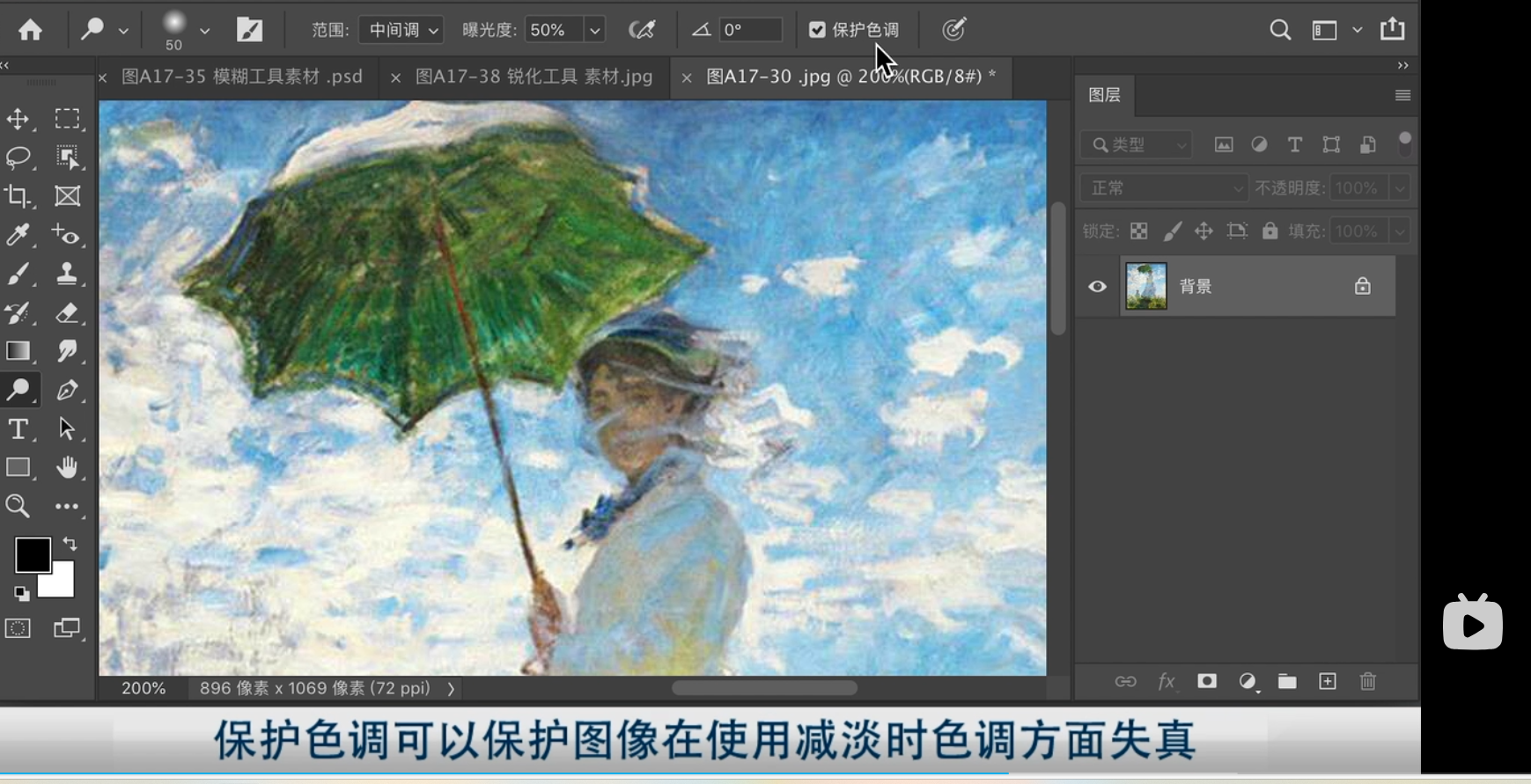This screenshot has height=784, width=1531.
Task: Go to the Home screen icon
Action: 30,30
